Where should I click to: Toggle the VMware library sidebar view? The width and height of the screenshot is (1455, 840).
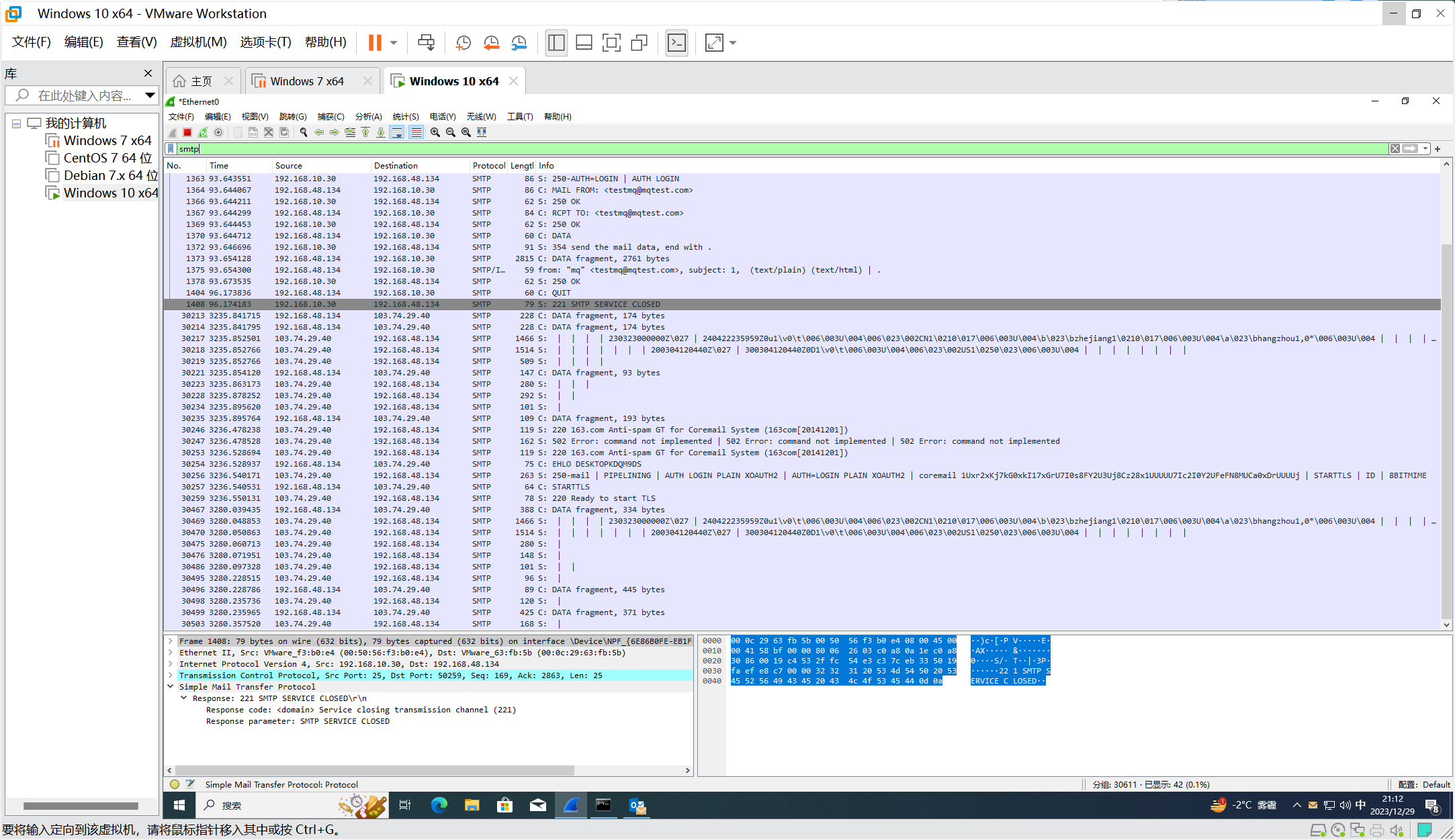556,43
